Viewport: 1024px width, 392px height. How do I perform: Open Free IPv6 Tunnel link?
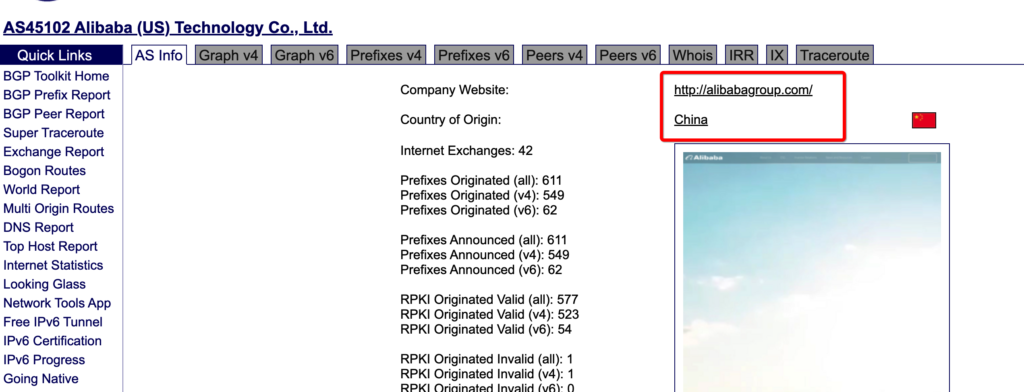pyautogui.click(x=53, y=322)
